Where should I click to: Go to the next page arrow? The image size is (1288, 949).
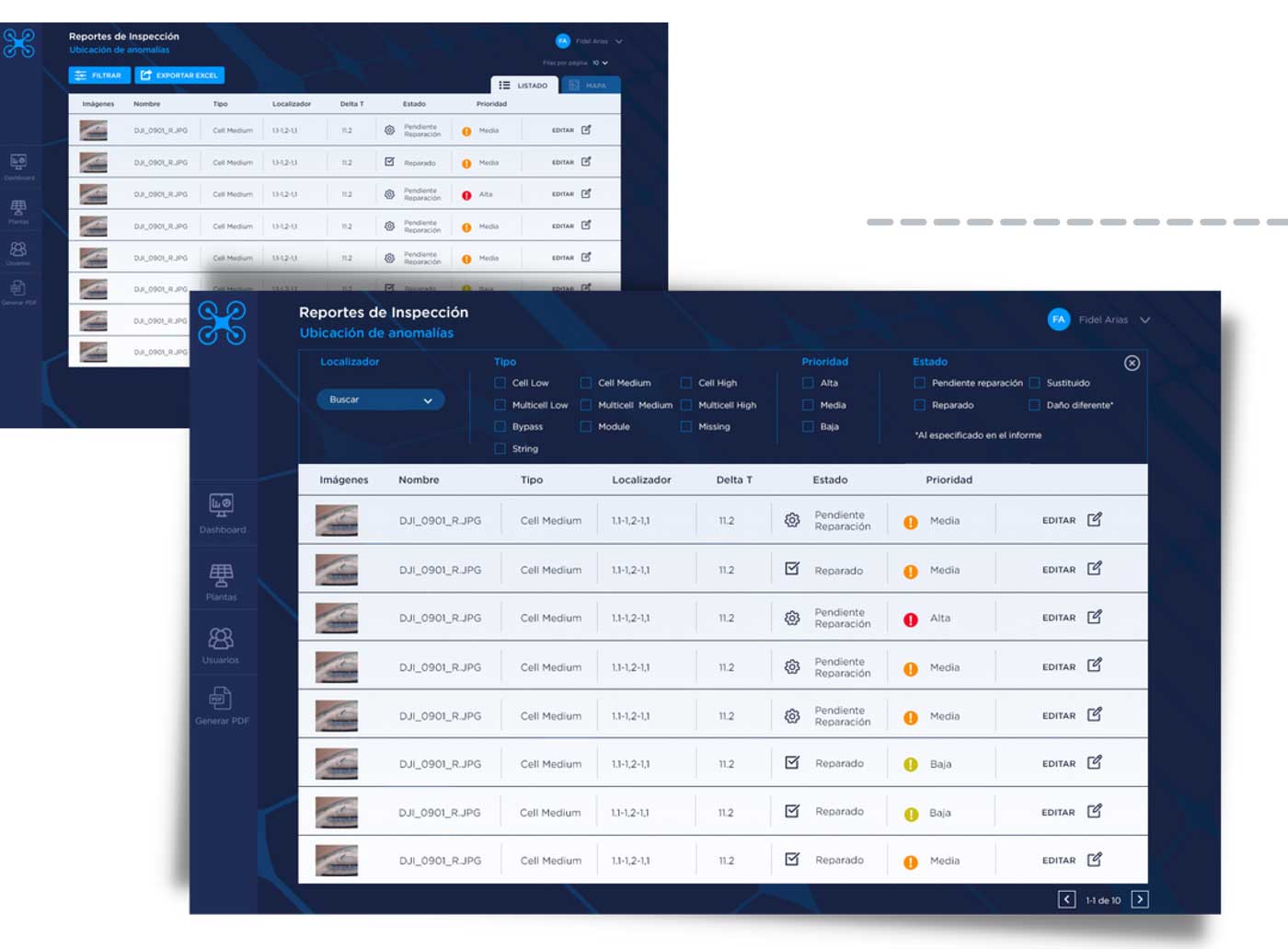coord(1139,899)
